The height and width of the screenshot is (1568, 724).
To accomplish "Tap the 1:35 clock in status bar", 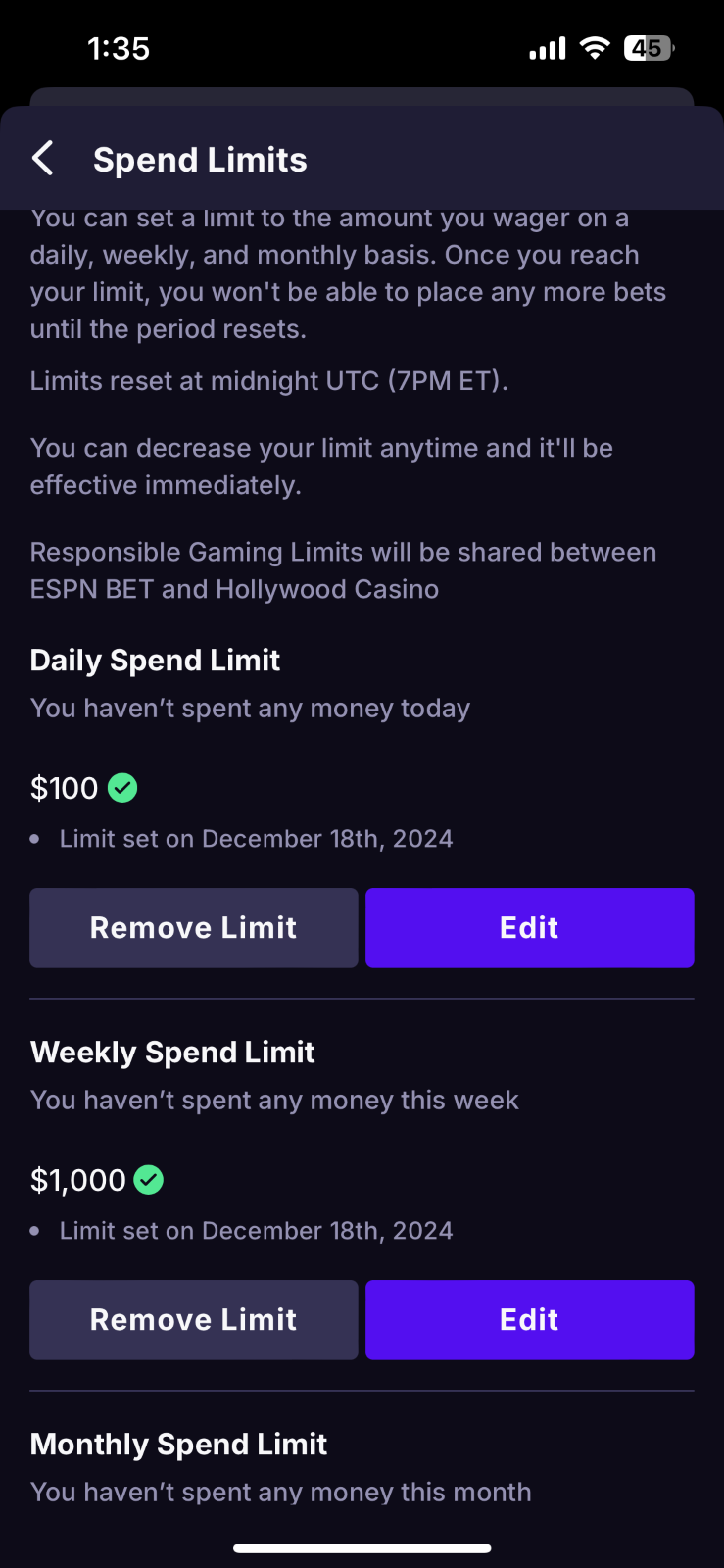I will [119, 48].
